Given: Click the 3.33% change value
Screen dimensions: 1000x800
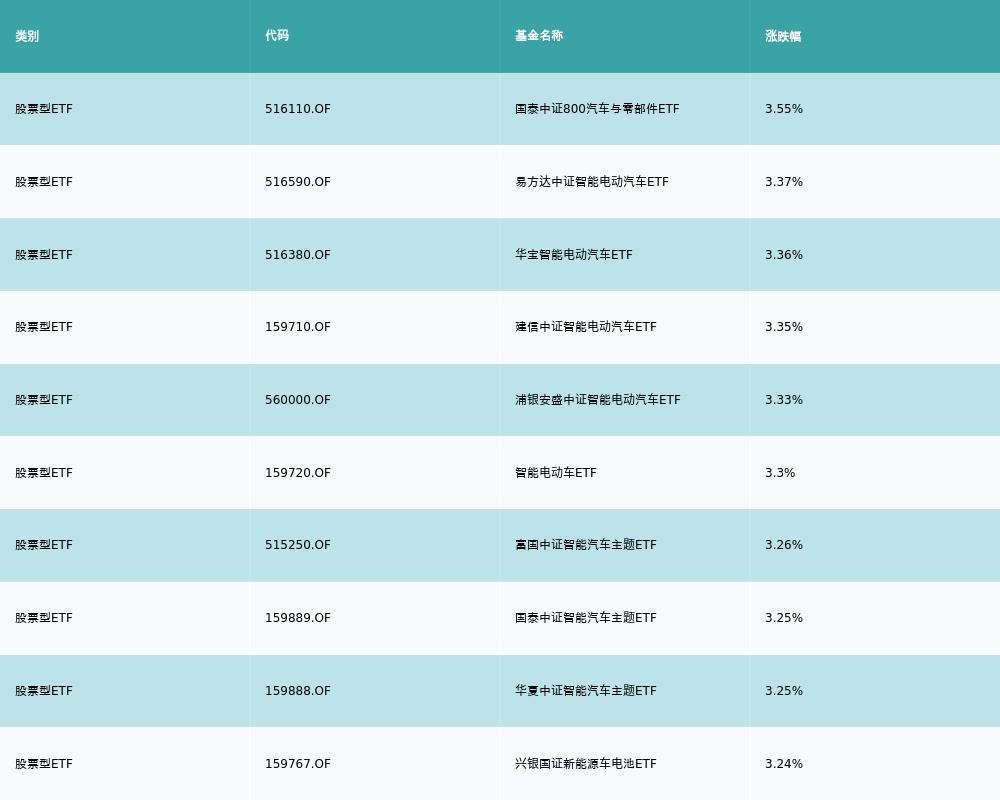Looking at the screenshot, I should coord(784,400).
